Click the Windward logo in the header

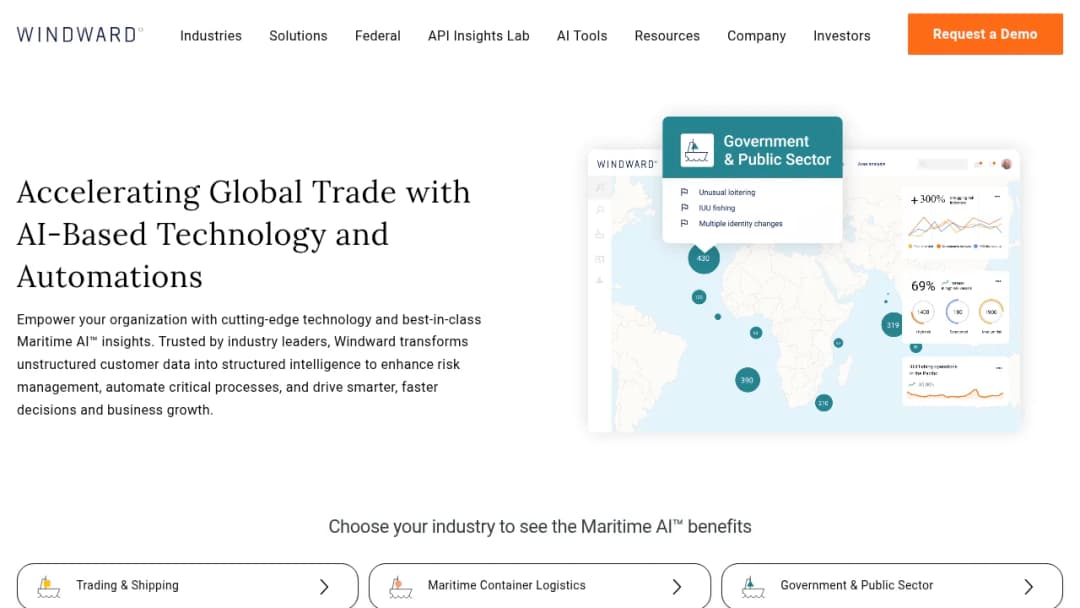(x=80, y=34)
